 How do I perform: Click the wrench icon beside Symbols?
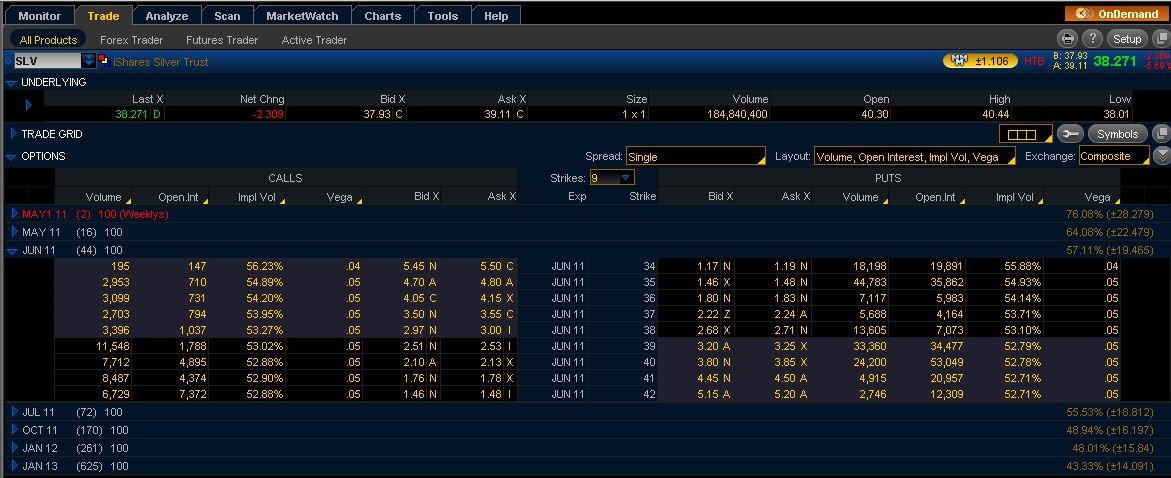pos(1069,134)
